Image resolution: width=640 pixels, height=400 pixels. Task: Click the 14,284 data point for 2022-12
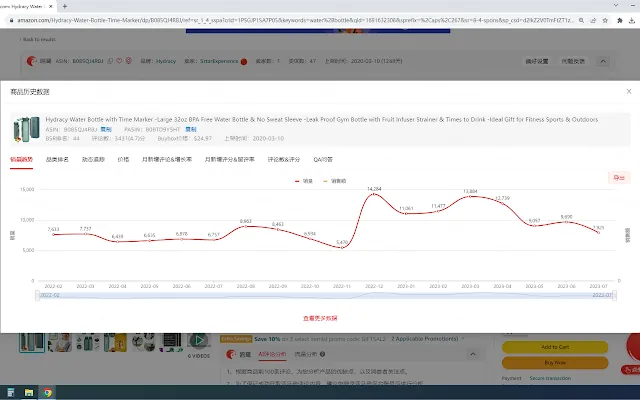click(374, 194)
